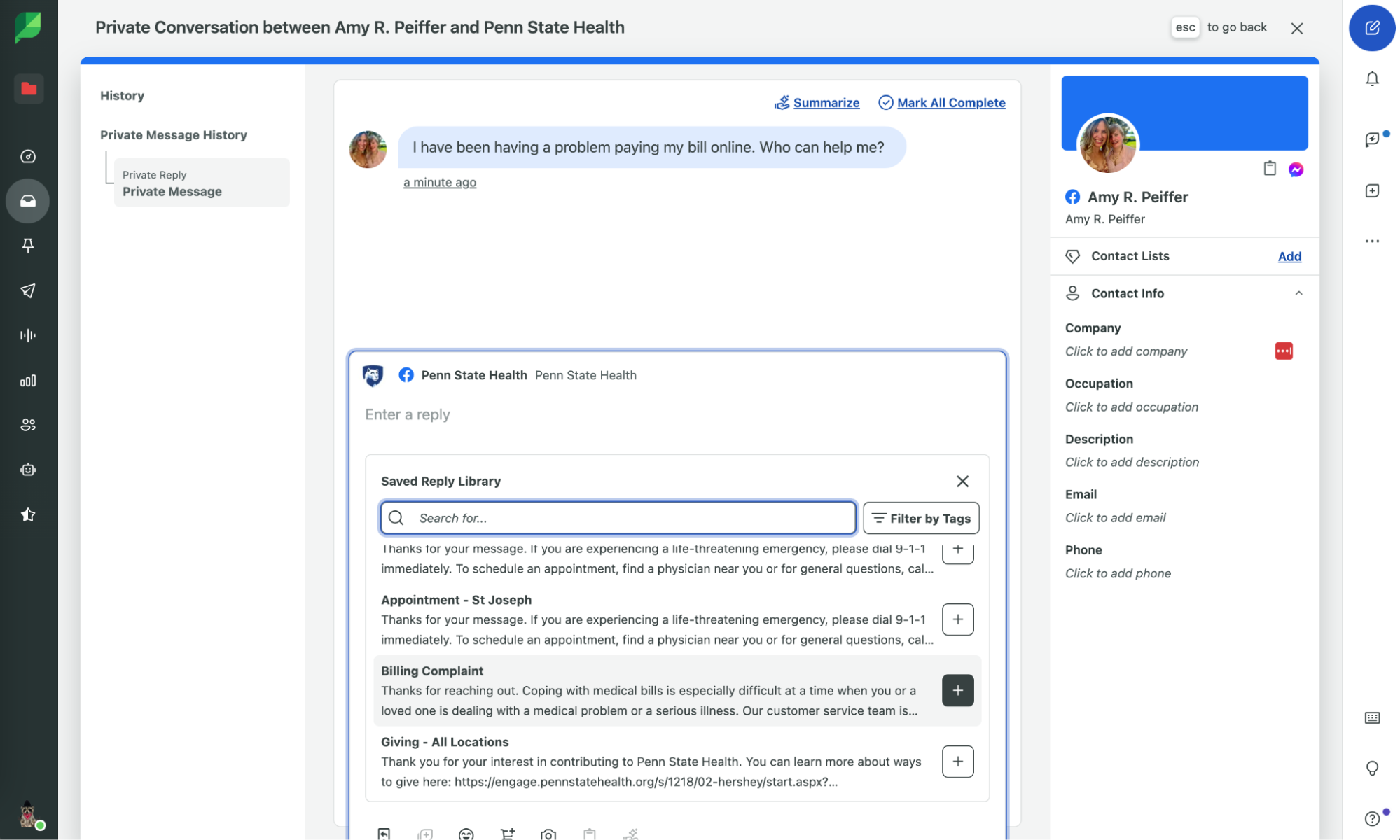
Task: Click to add company field
Action: click(x=1125, y=351)
